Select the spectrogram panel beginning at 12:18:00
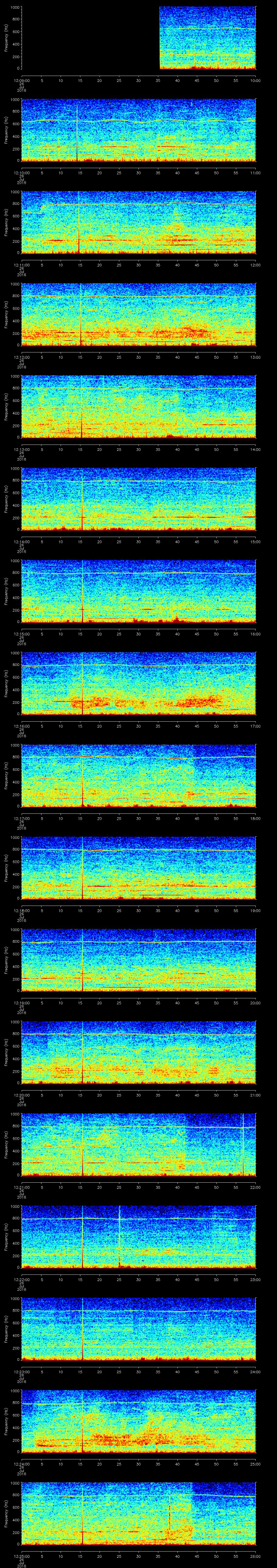 point(138,868)
